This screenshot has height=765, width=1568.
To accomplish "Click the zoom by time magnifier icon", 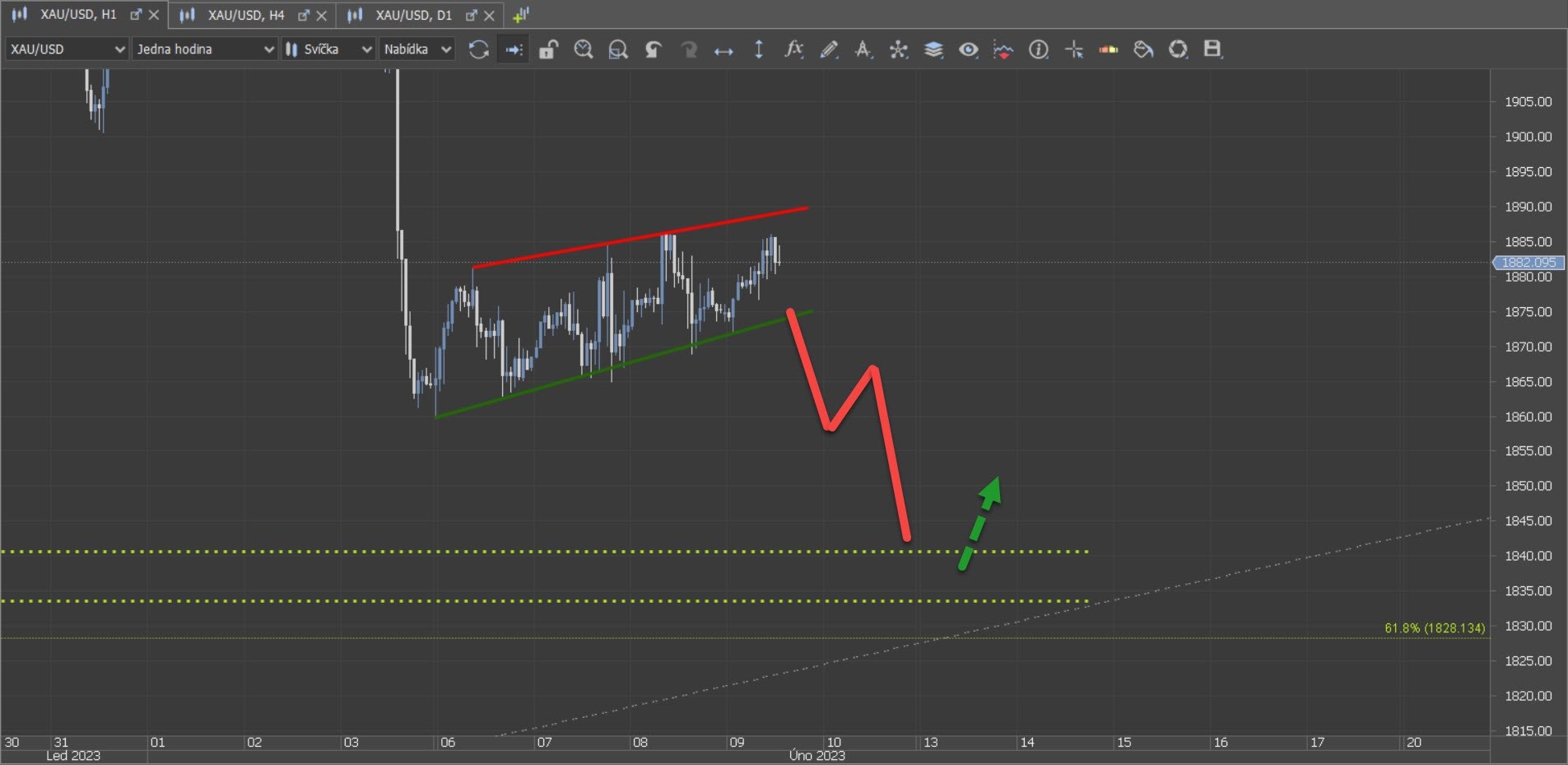I will click(584, 49).
